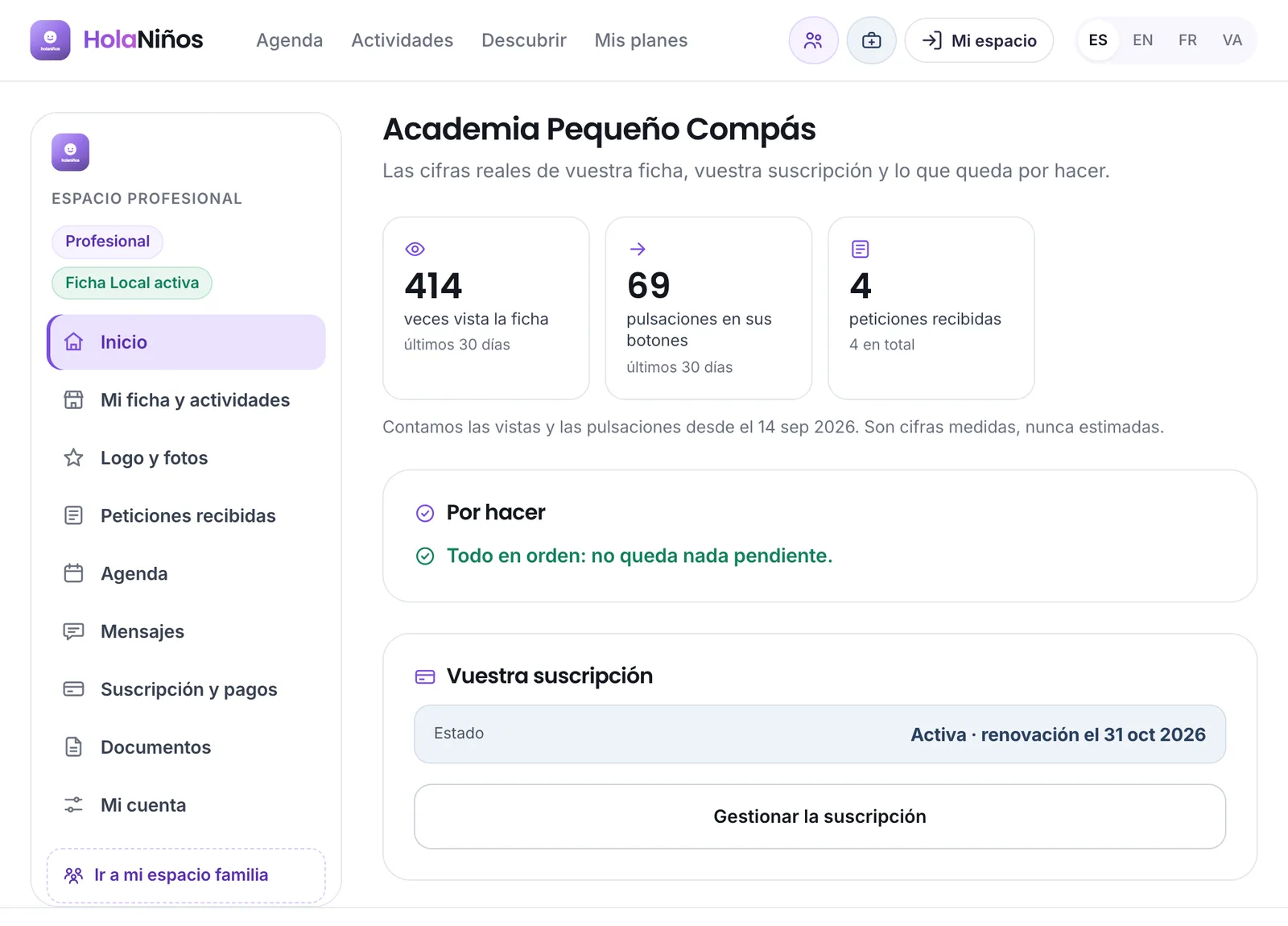Open the Agenda link in the top navigation
Screen dimensions: 1288x926
point(289,40)
